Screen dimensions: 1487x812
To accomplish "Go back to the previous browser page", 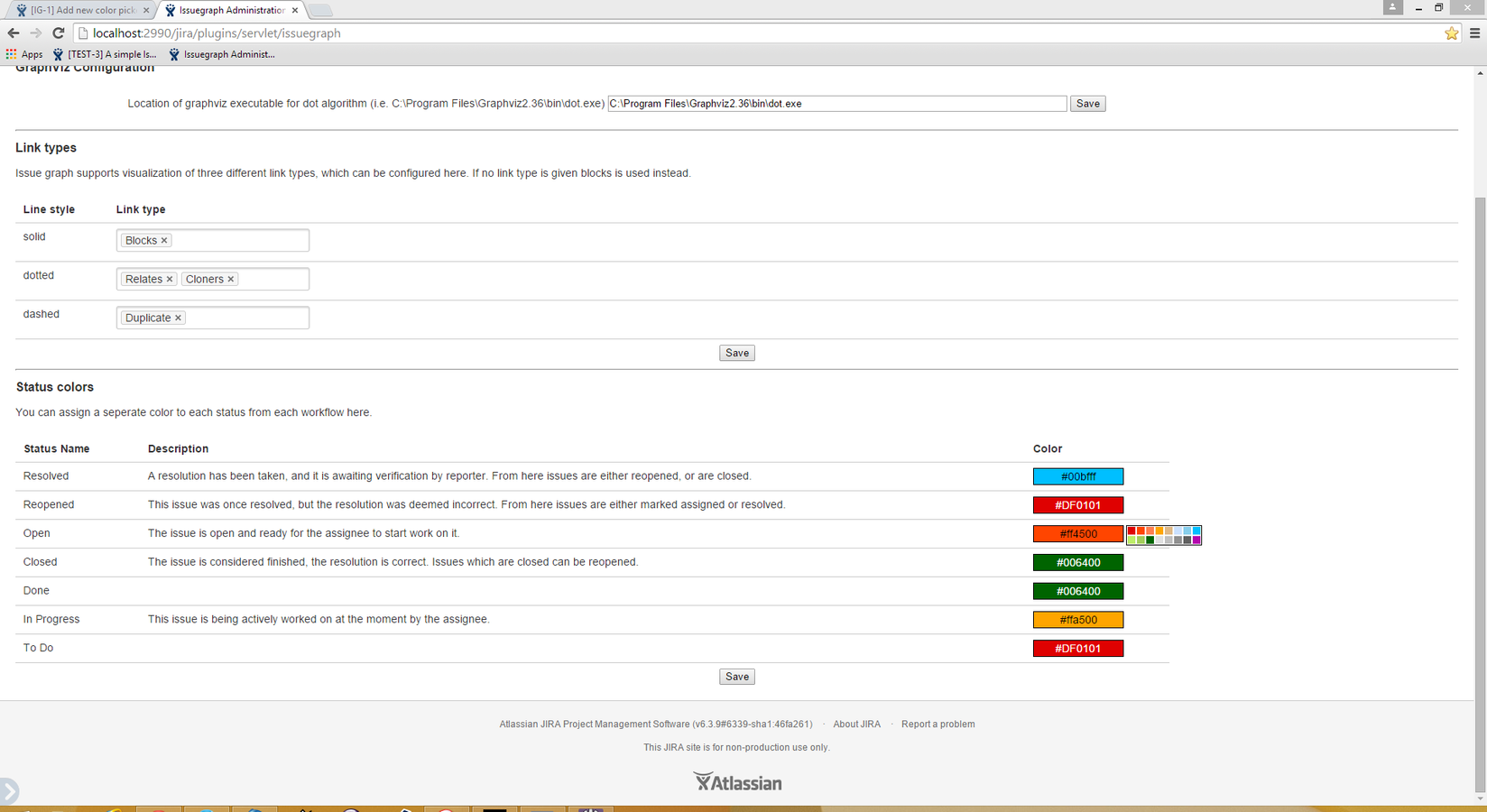I will 14,32.
